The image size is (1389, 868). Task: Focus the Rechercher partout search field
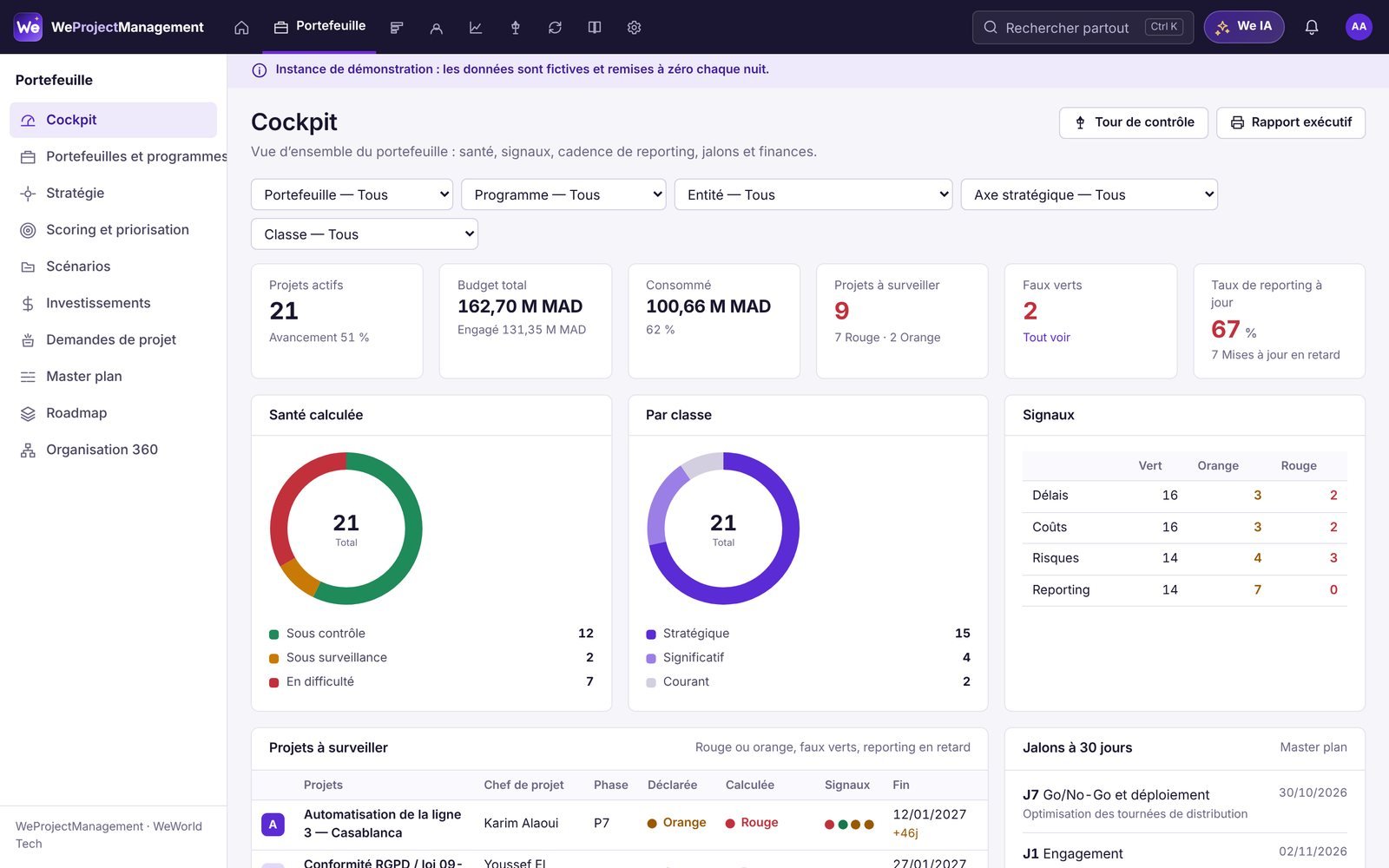tap(1083, 27)
